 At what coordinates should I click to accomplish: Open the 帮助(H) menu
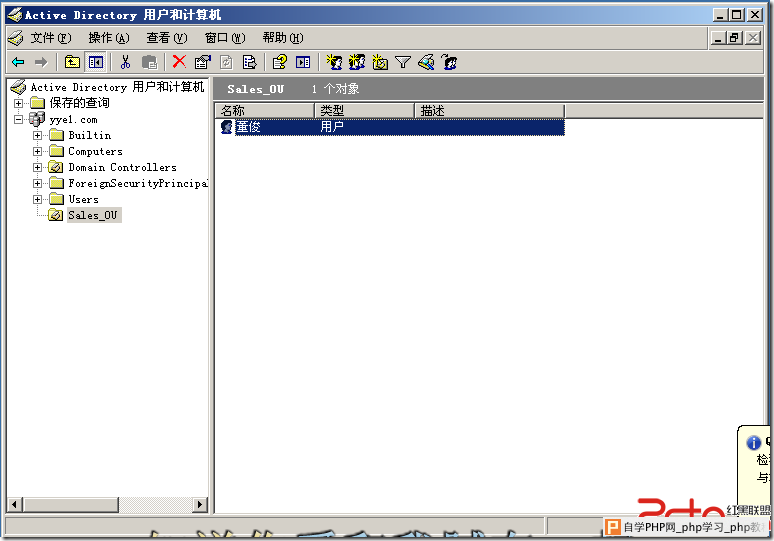(x=283, y=38)
